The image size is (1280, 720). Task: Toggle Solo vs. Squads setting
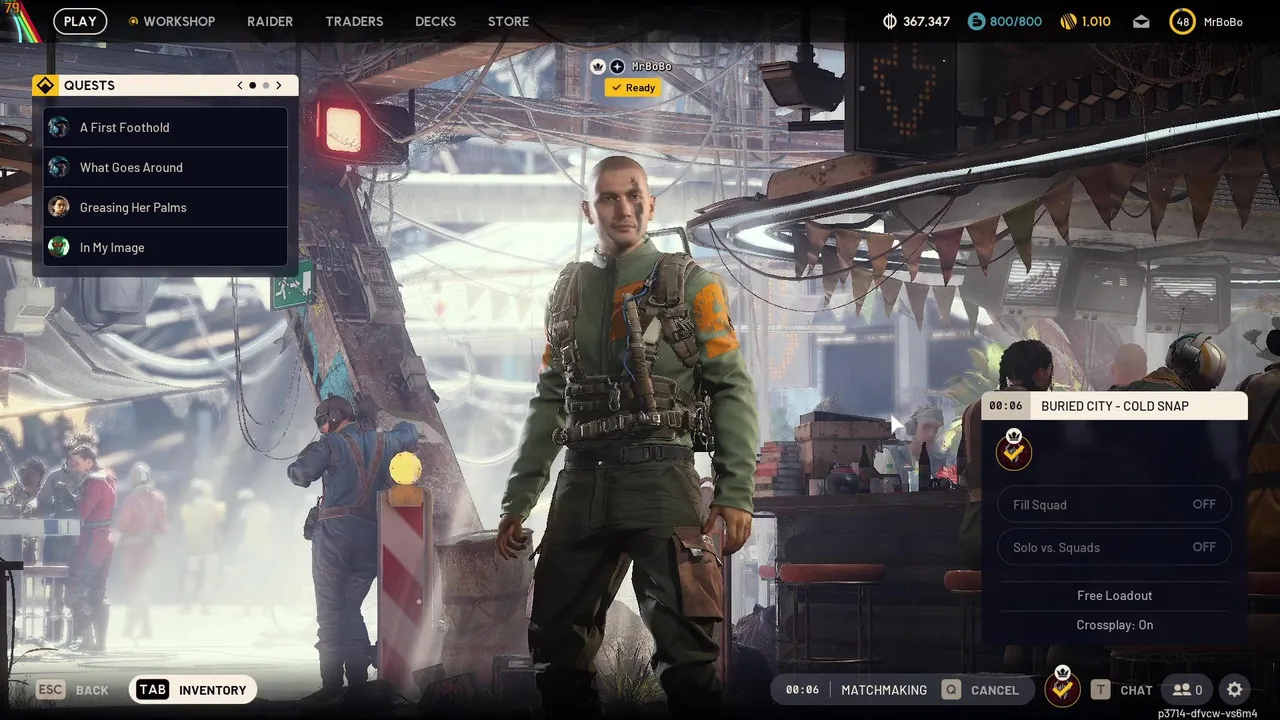pyautogui.click(x=1114, y=547)
